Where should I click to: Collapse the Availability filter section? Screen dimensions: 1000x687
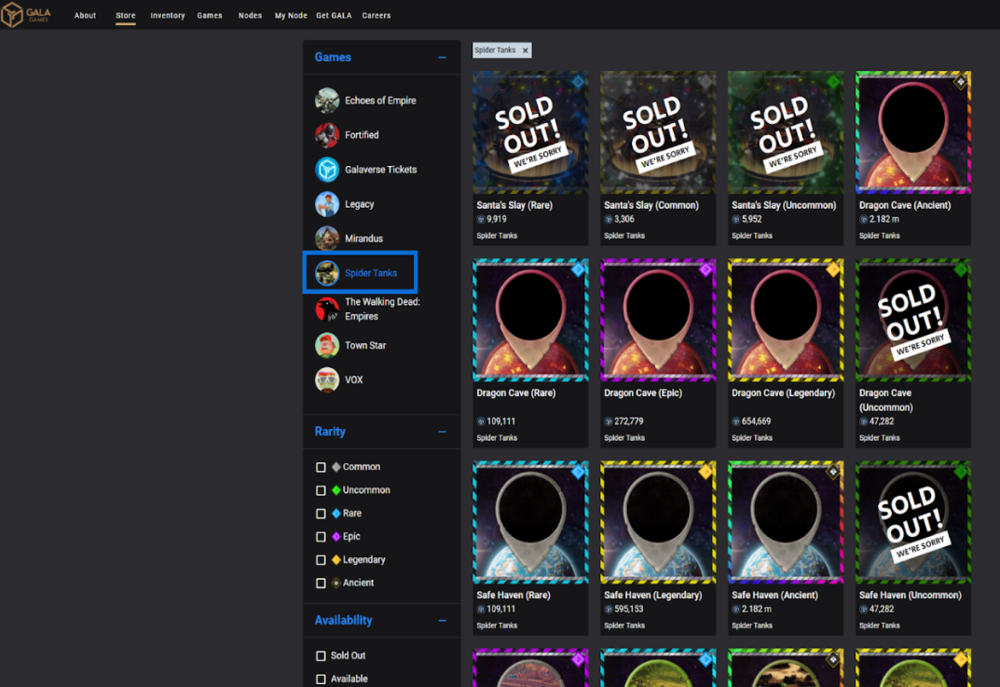(442, 621)
